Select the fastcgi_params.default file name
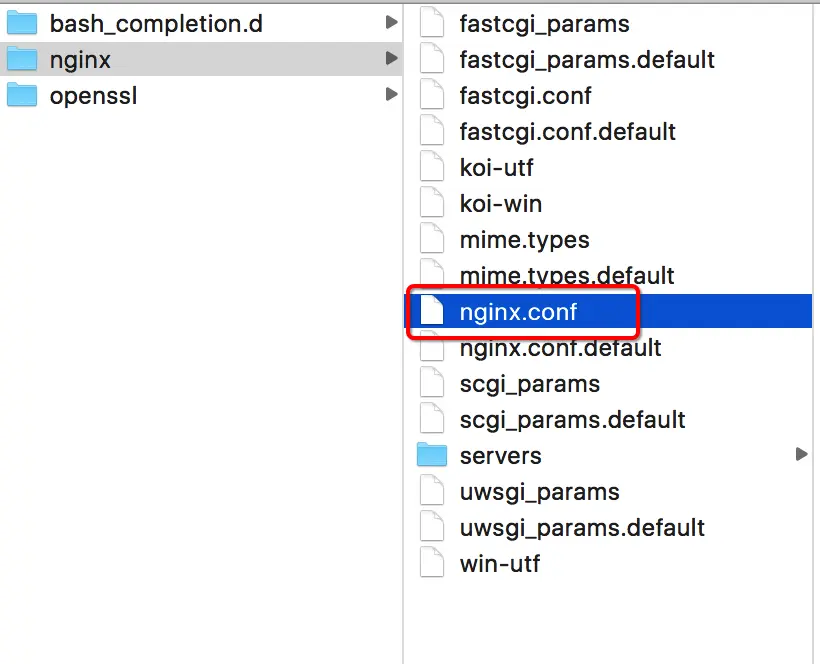 587,60
